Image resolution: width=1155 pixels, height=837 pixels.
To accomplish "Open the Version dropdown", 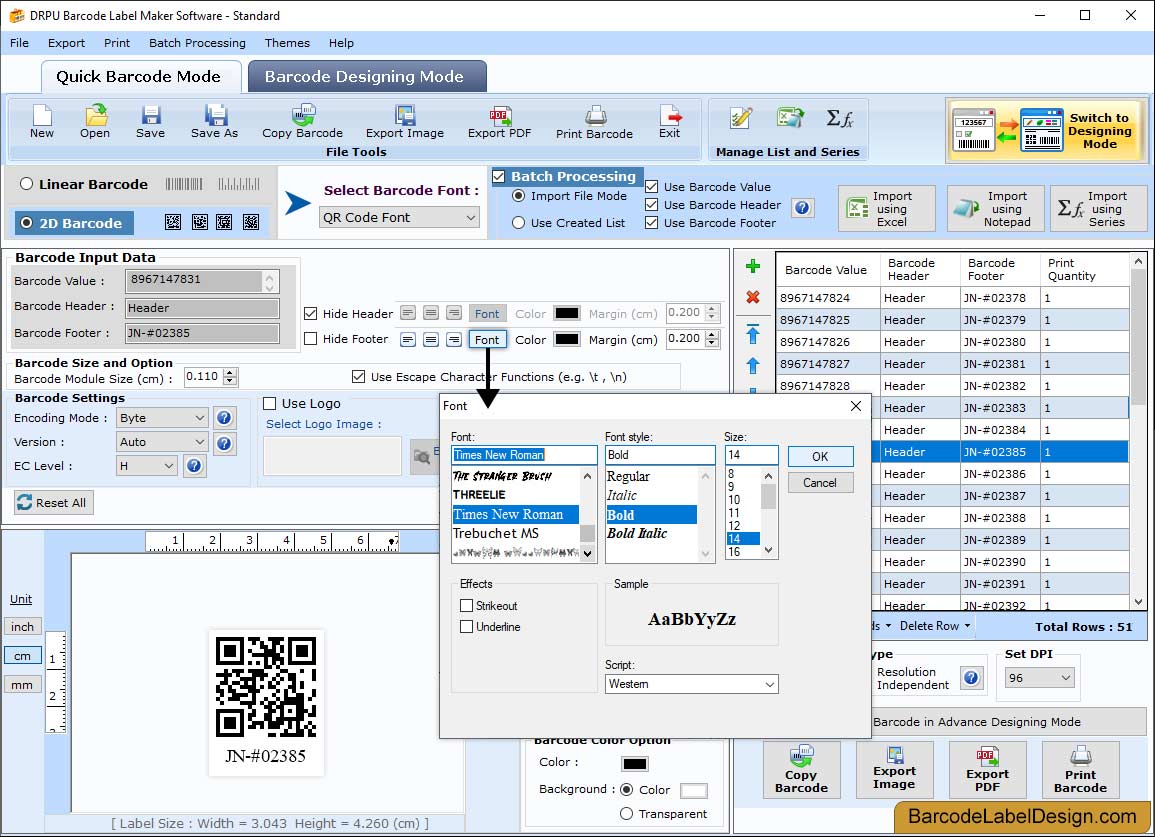I will (x=162, y=442).
